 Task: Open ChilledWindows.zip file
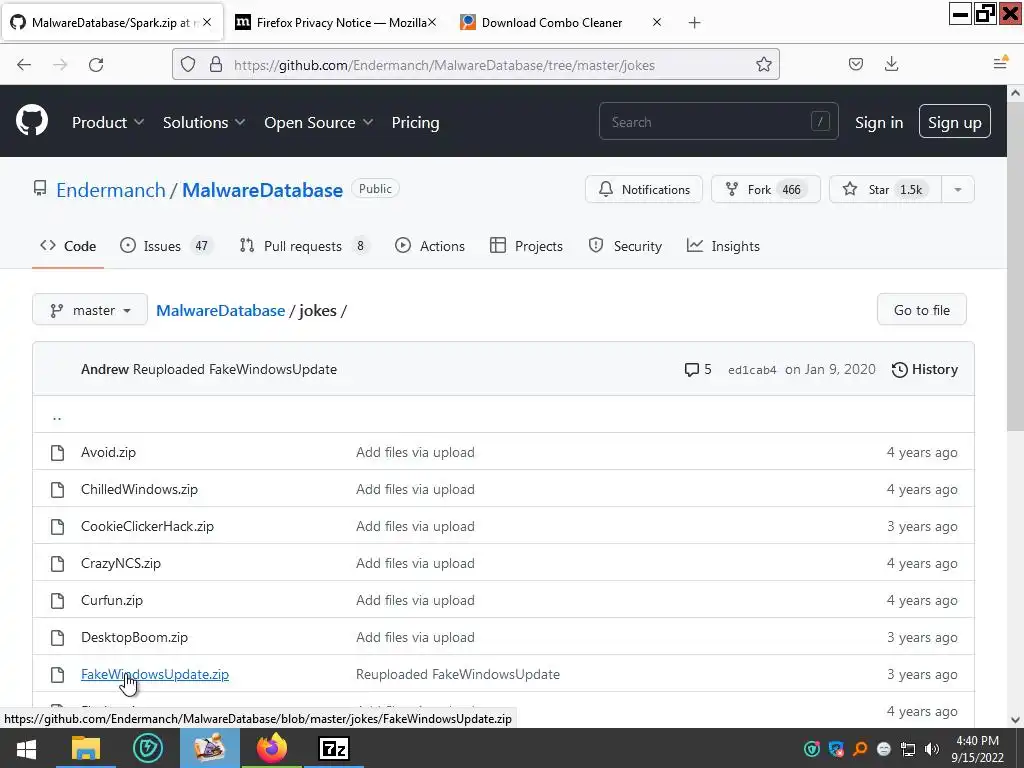coord(139,490)
